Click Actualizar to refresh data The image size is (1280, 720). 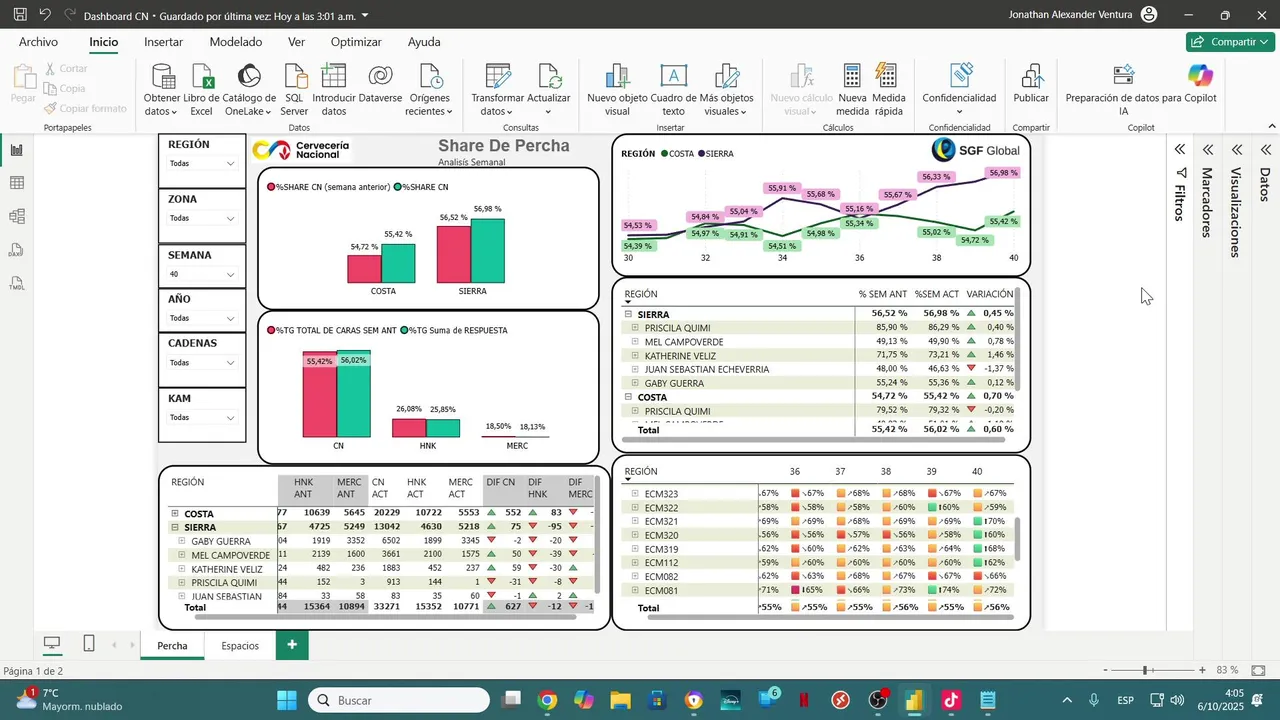click(x=549, y=90)
